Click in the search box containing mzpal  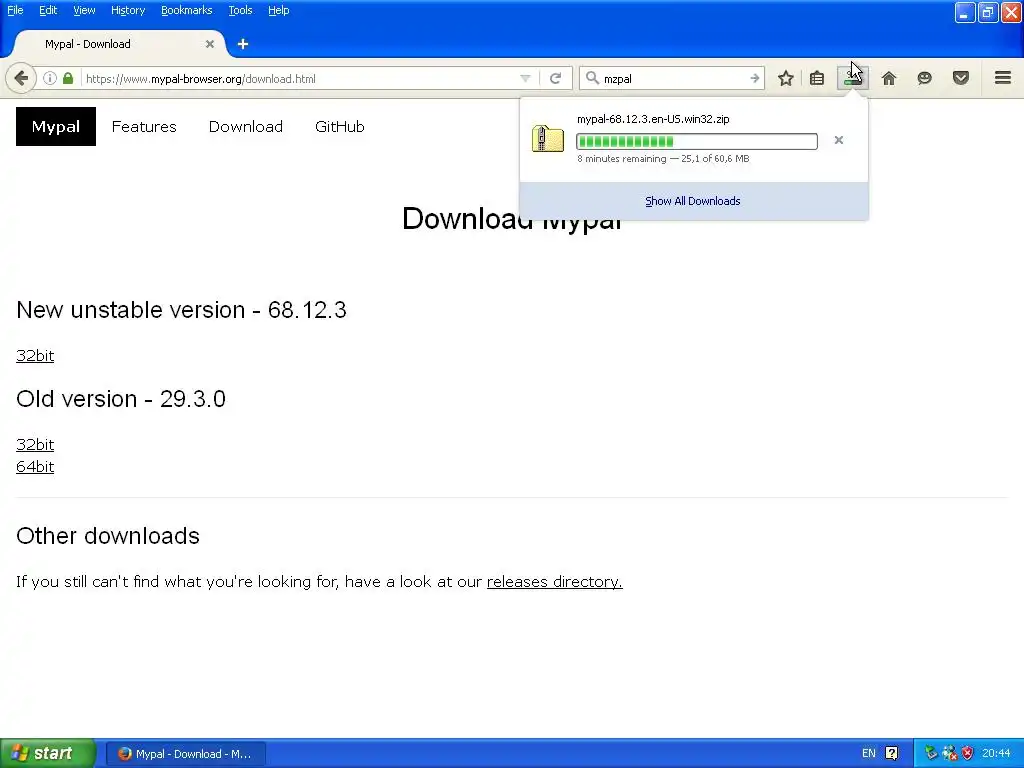[x=673, y=78]
